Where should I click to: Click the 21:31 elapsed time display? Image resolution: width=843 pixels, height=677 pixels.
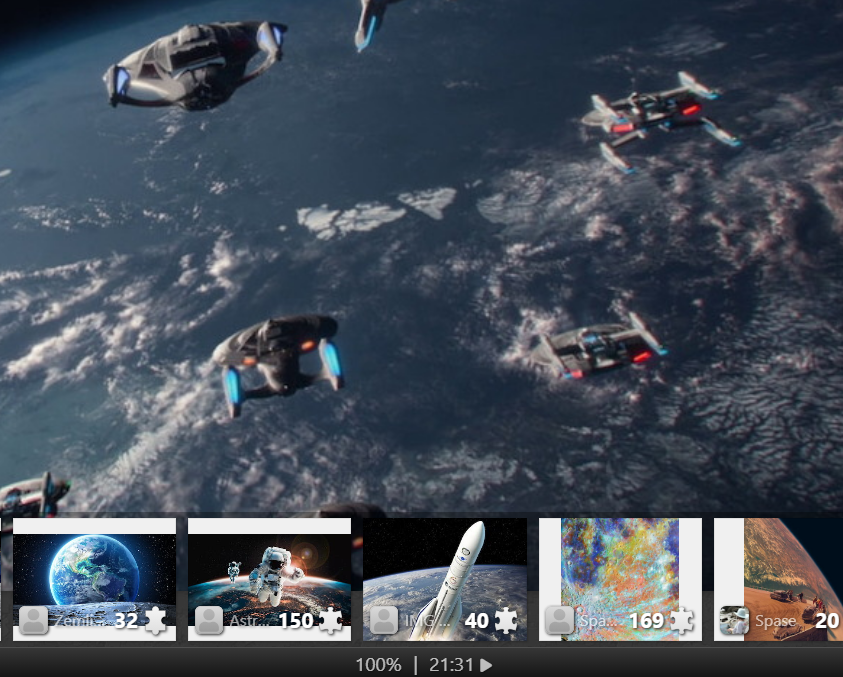pos(452,665)
